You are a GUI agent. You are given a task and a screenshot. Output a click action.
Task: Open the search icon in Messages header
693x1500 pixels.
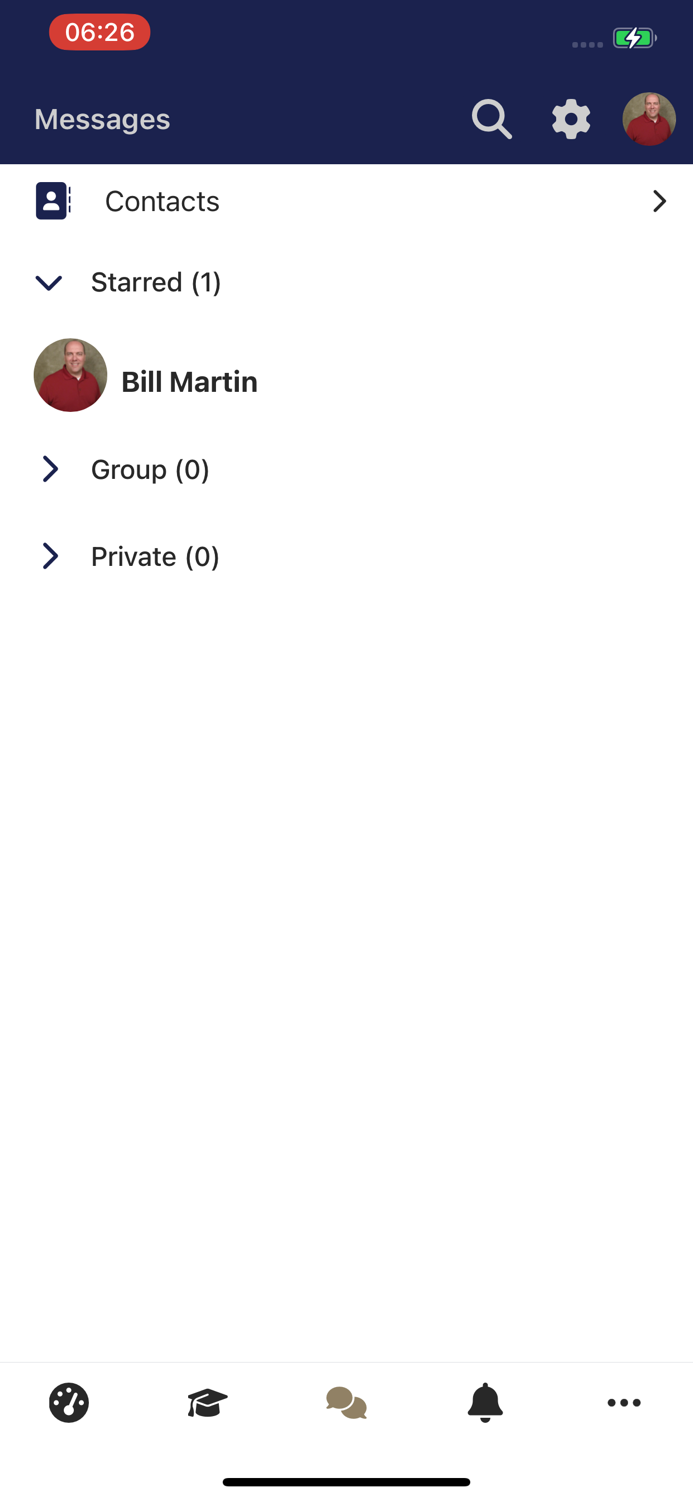pyautogui.click(x=491, y=119)
